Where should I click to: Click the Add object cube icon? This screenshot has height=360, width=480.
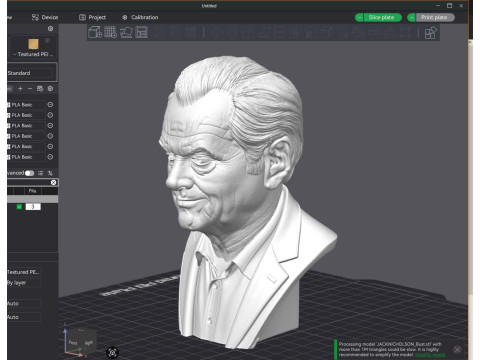[95, 32]
